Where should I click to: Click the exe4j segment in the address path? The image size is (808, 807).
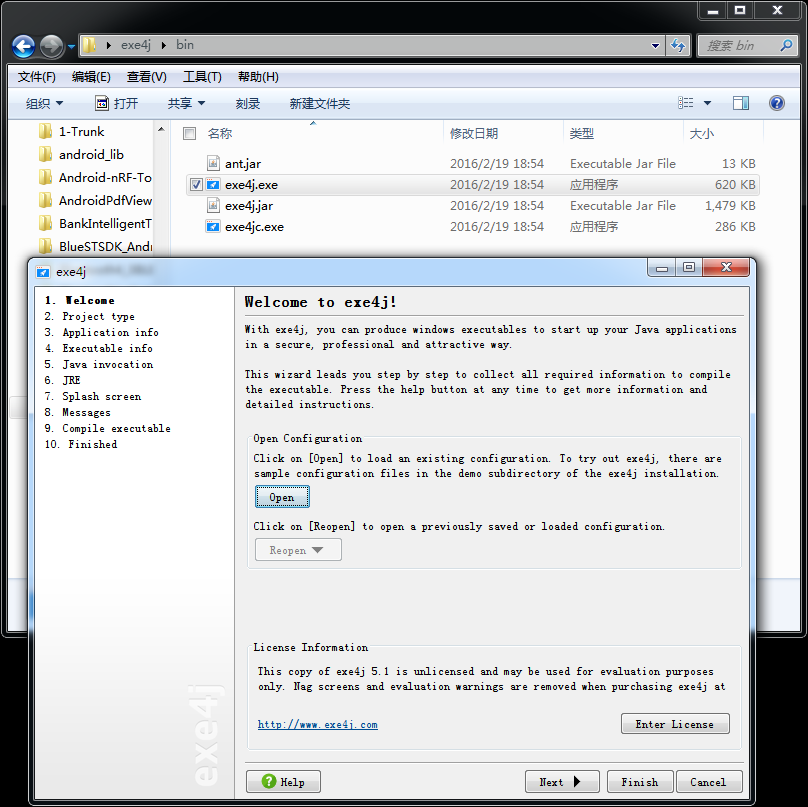pyautogui.click(x=136, y=45)
